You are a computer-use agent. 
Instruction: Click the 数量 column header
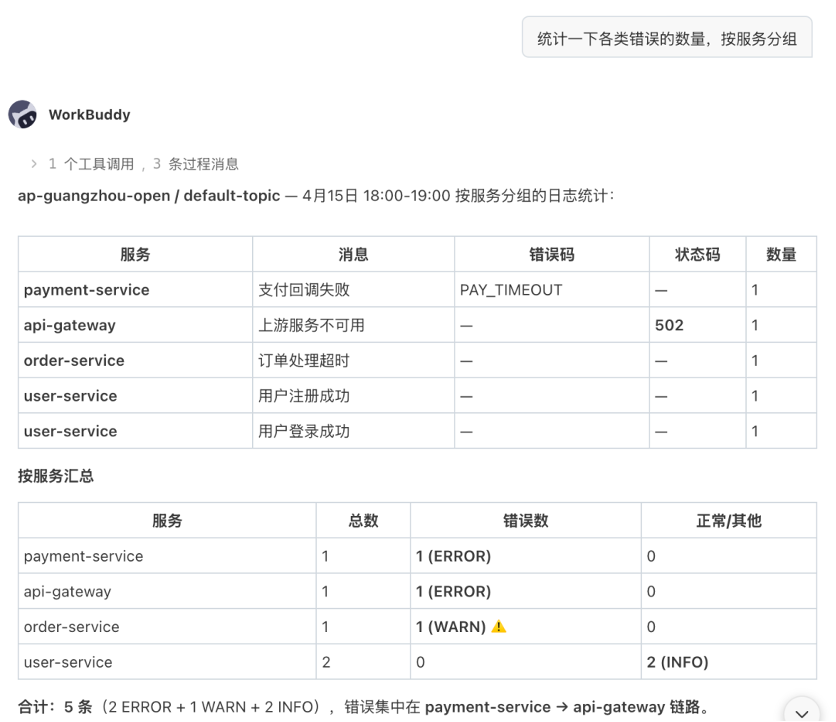coord(781,254)
